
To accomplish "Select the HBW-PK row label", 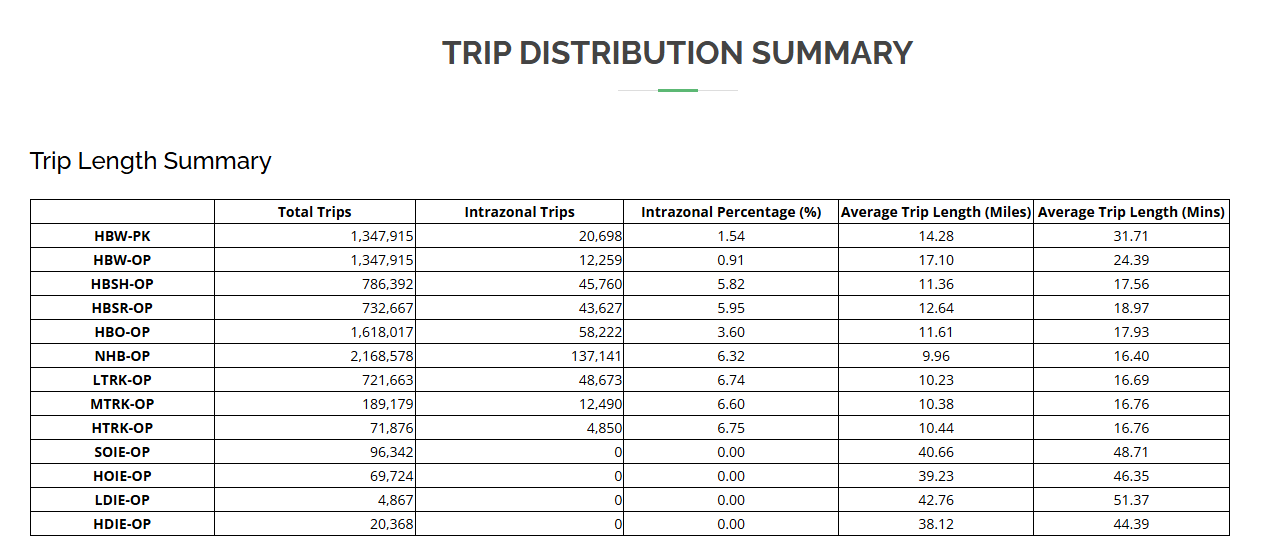I will (122, 236).
